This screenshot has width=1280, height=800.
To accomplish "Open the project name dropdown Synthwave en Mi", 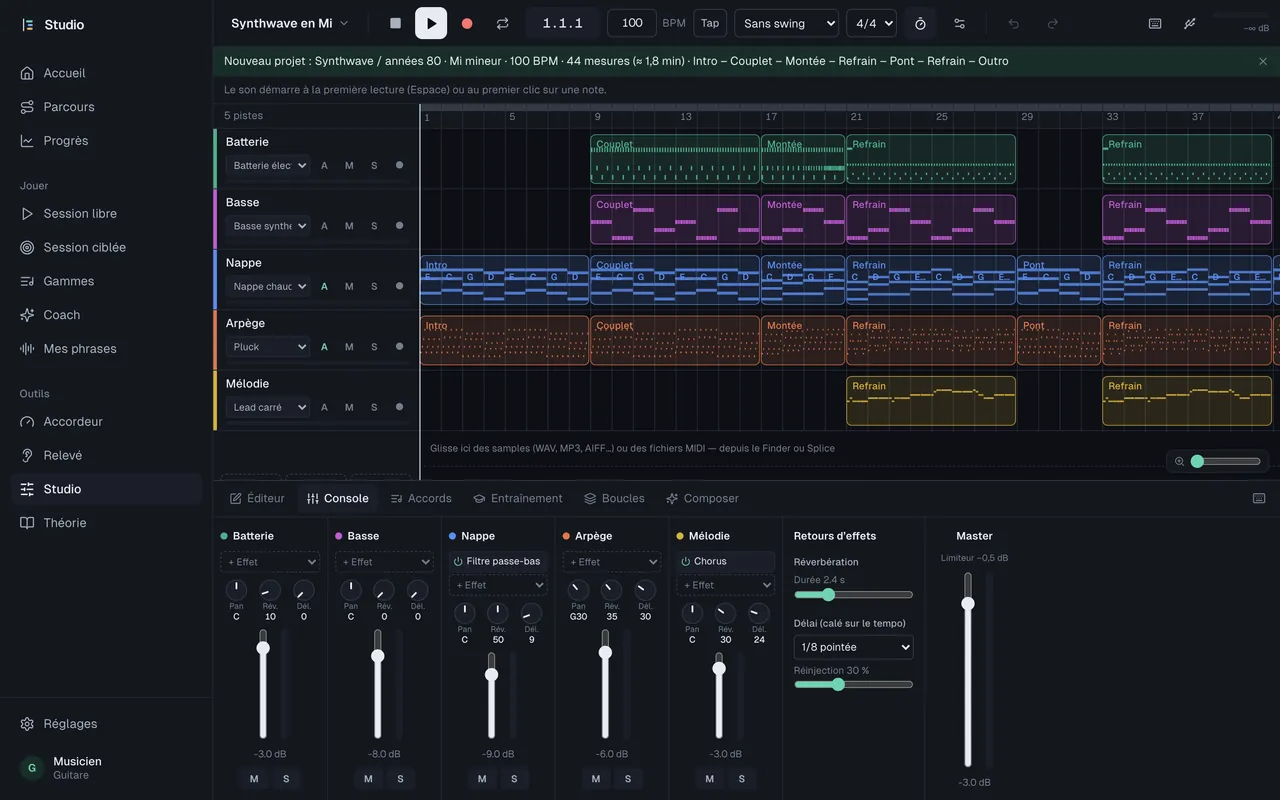I will (x=290, y=23).
